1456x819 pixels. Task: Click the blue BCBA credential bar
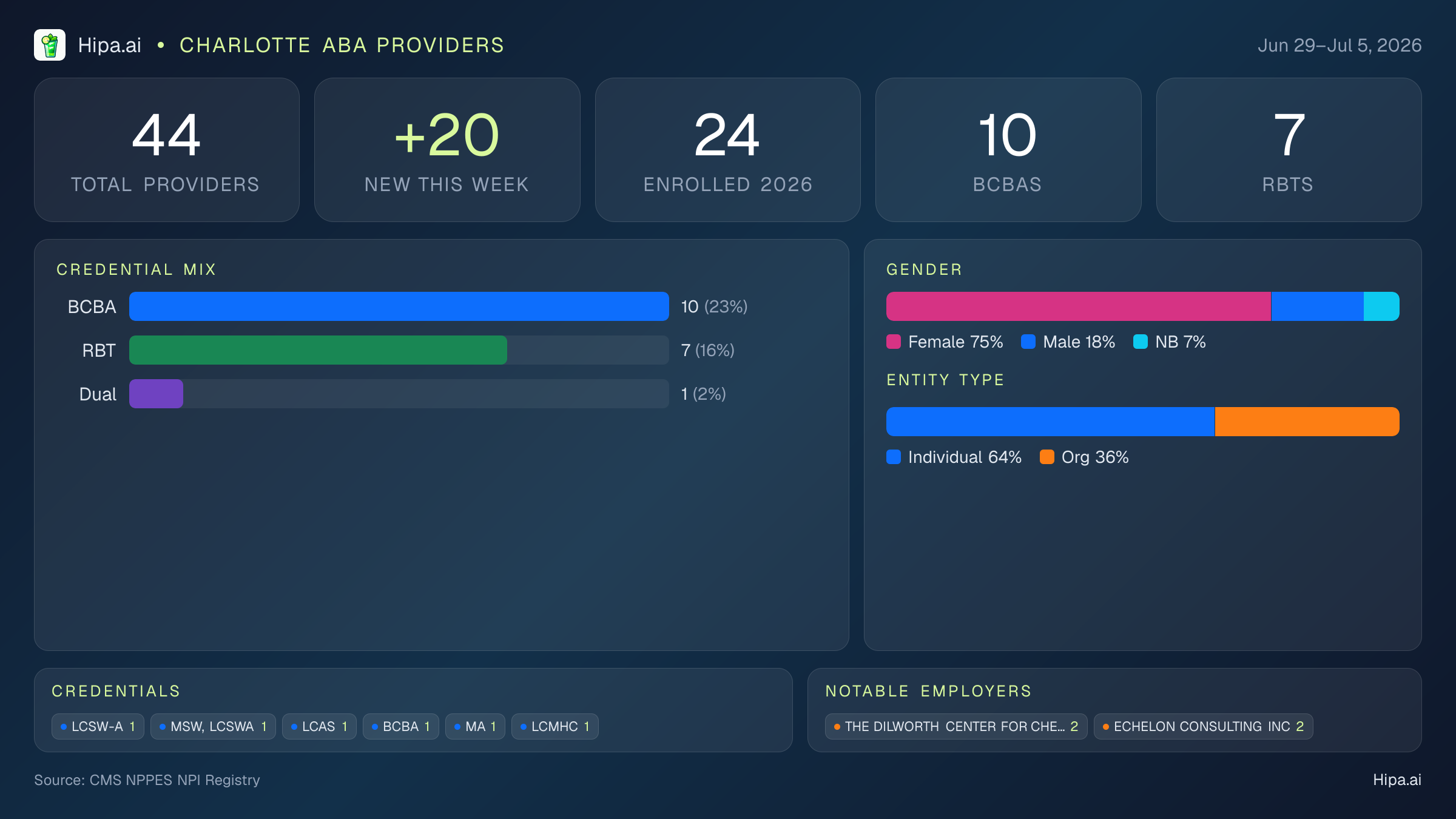point(399,306)
